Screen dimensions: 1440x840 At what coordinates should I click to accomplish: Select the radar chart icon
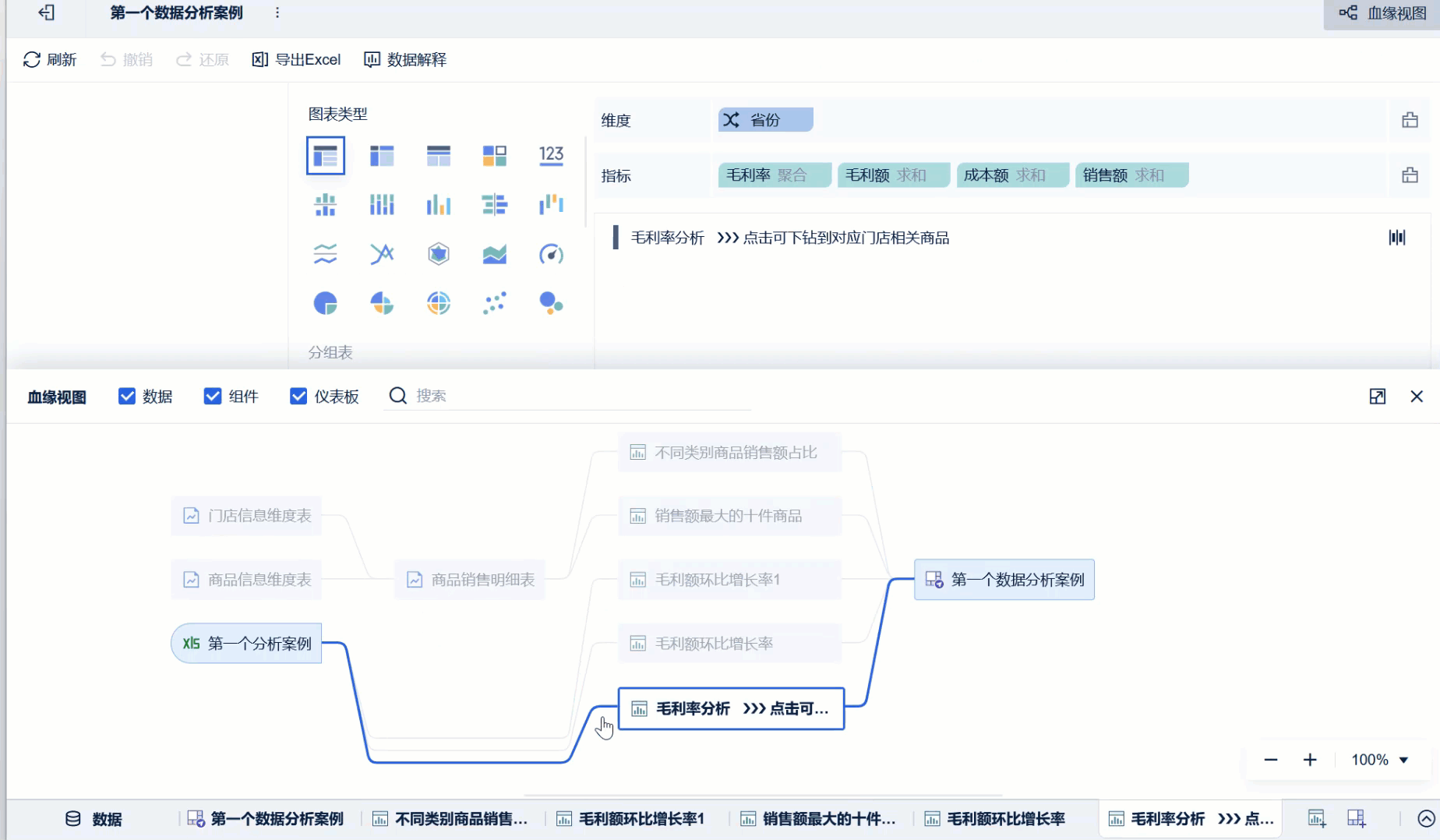[439, 254]
